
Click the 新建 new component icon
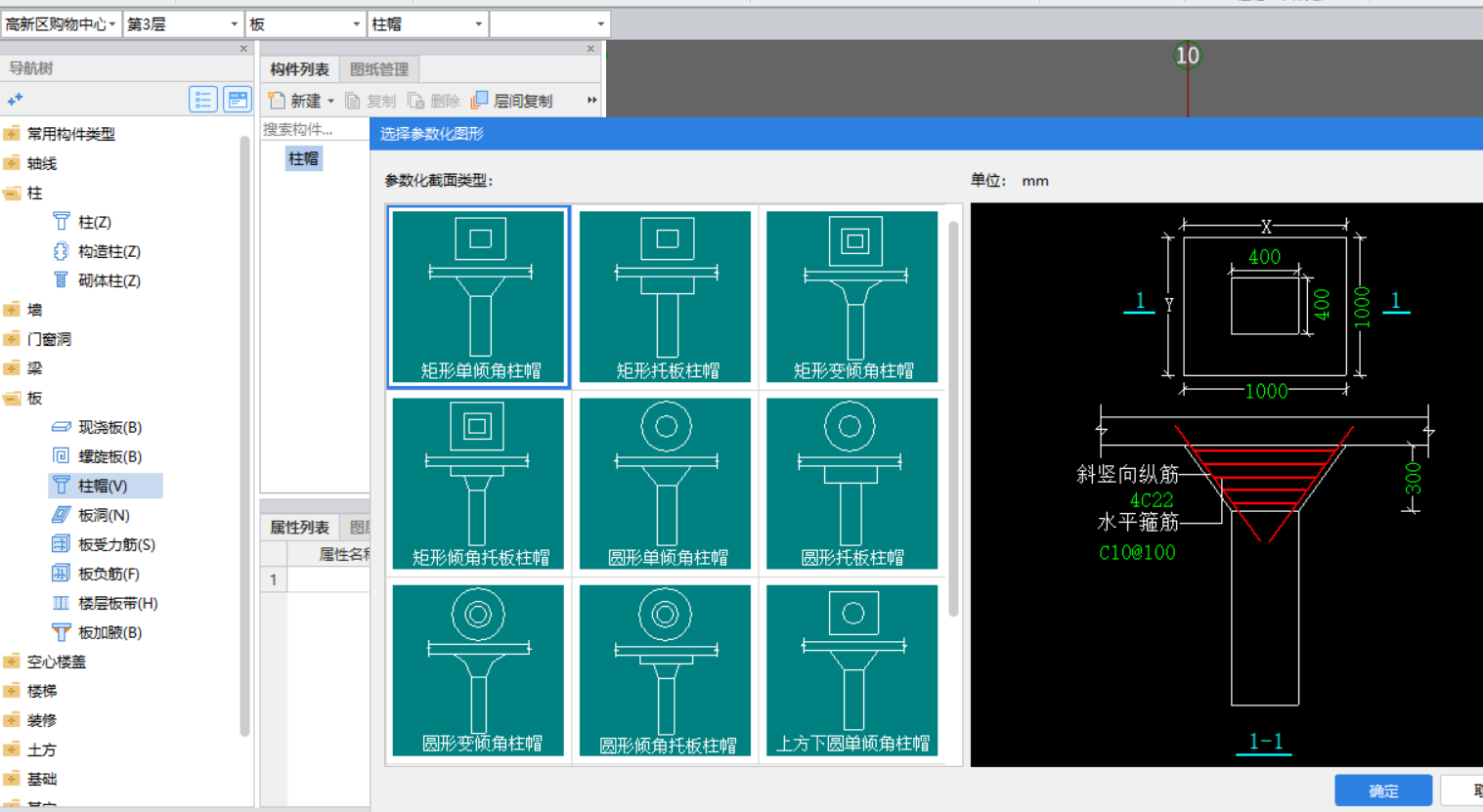pyautogui.click(x=277, y=101)
